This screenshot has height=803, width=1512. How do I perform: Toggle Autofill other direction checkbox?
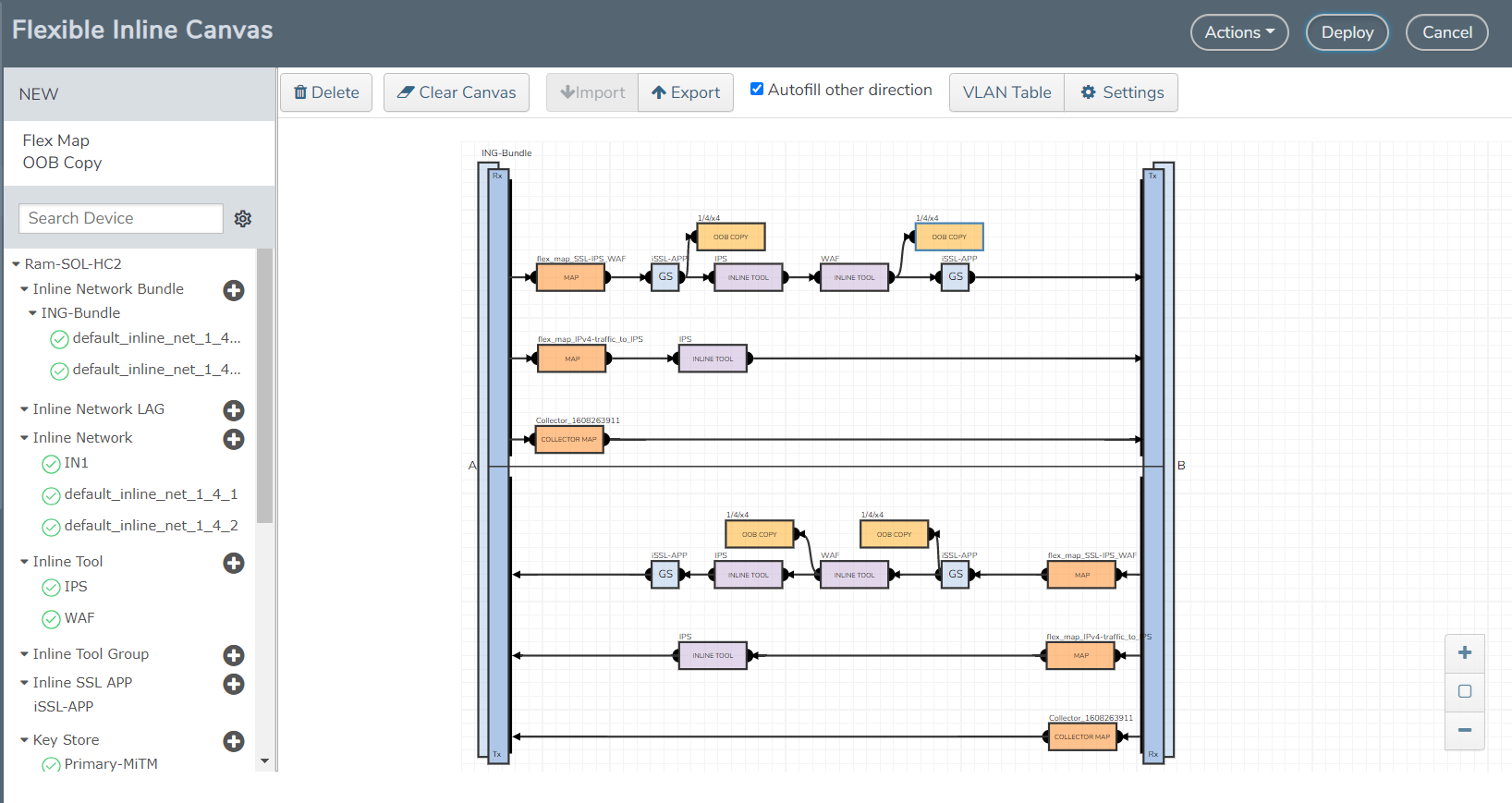[757, 89]
